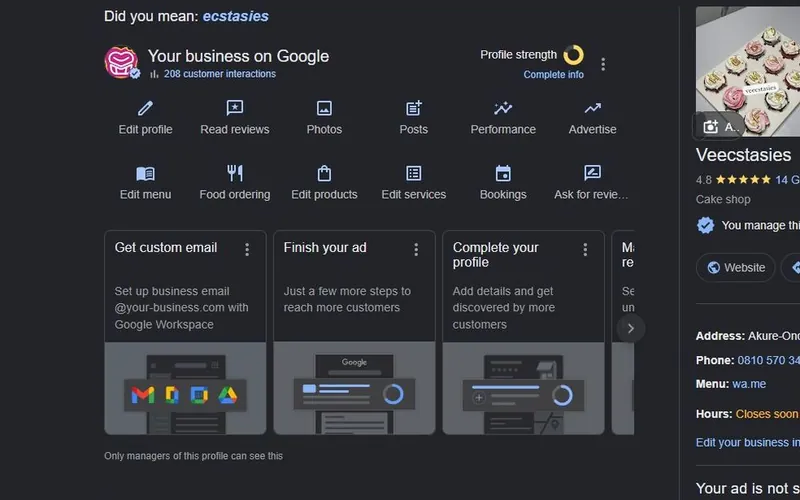
Task: Open Food ordering cutlery icon
Action: tap(235, 173)
